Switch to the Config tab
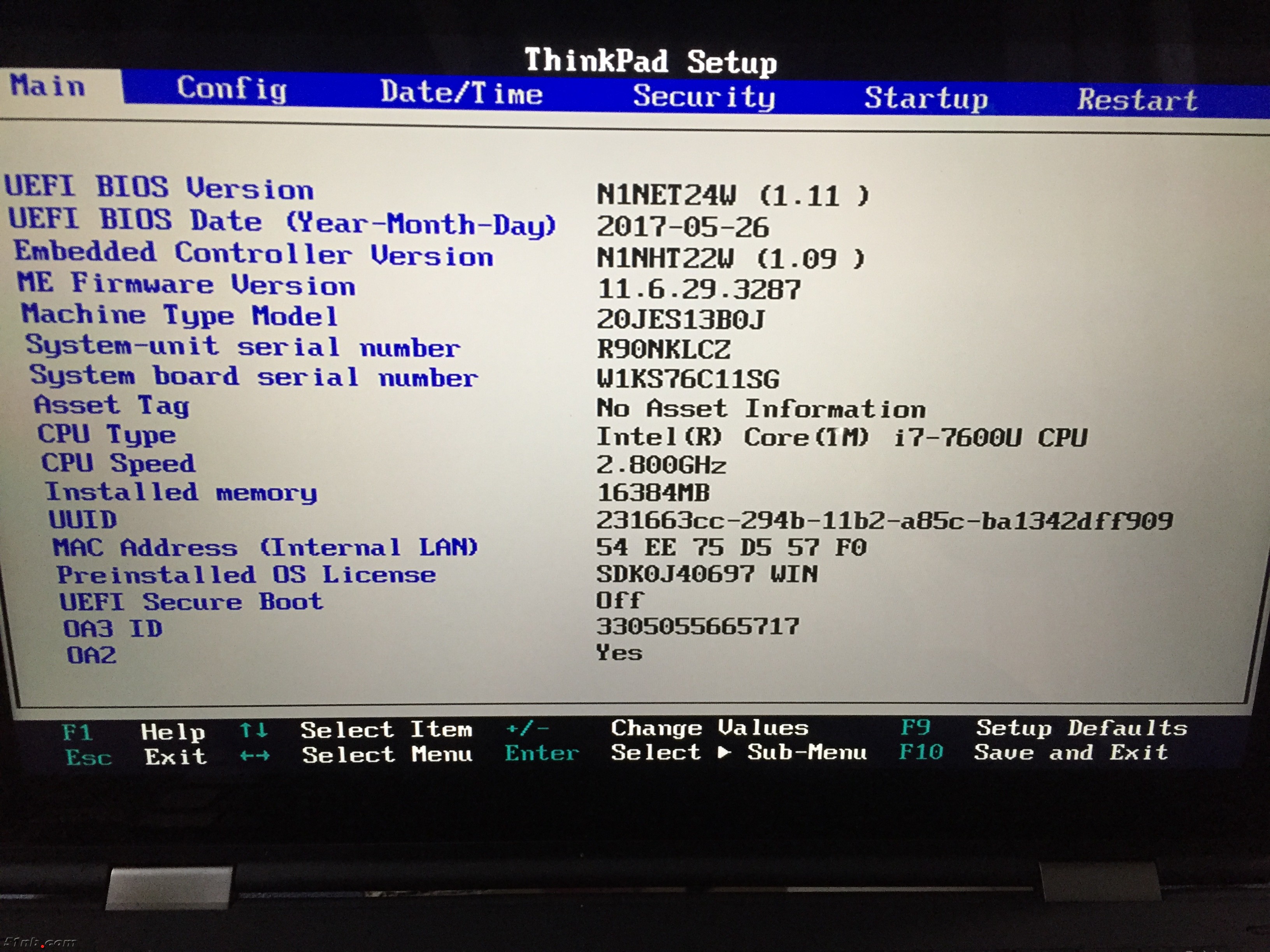The width and height of the screenshot is (1270, 952). click(x=232, y=90)
